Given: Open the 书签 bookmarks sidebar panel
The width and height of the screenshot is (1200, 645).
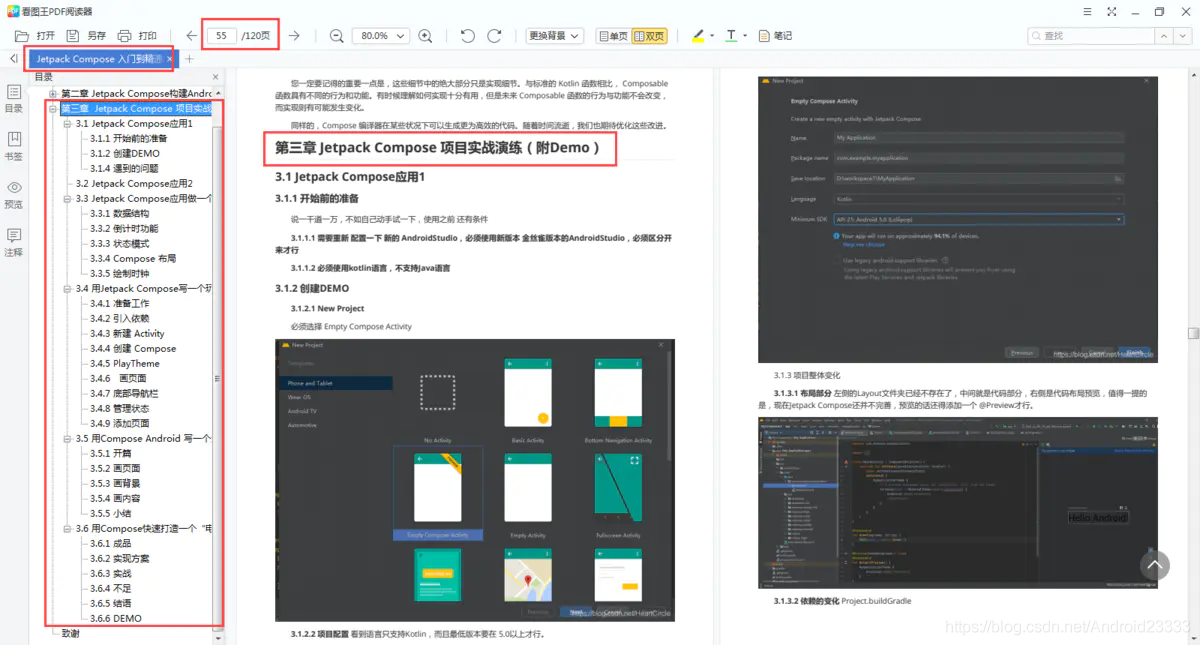Looking at the screenshot, I should [x=14, y=145].
